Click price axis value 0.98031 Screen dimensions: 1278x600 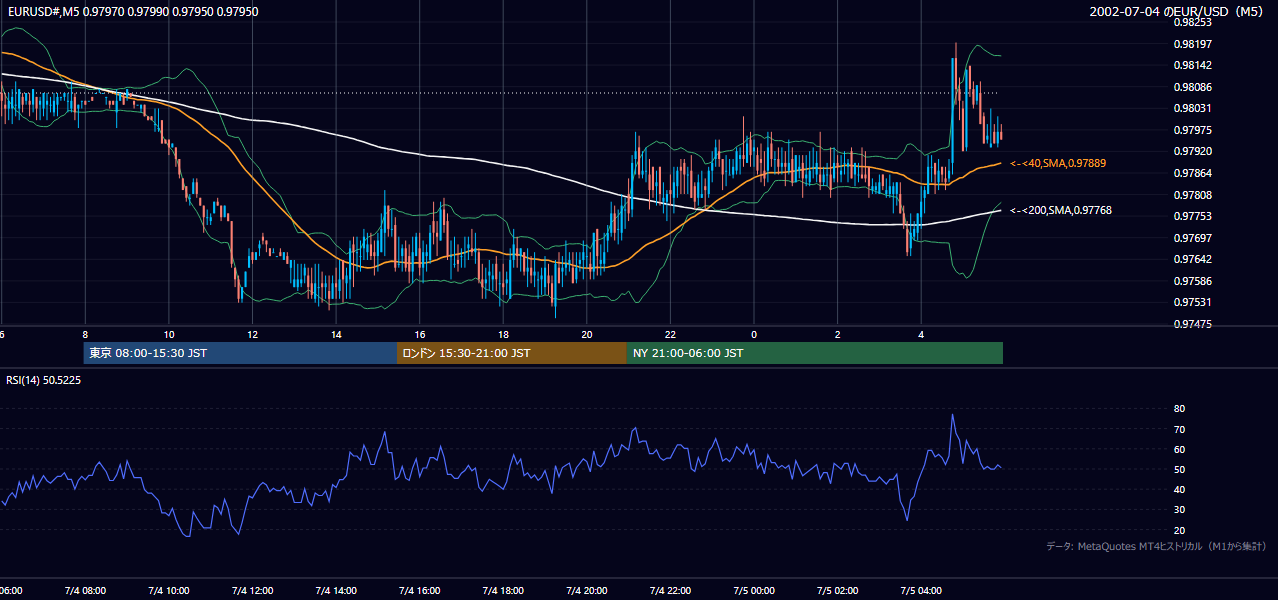coord(1193,108)
